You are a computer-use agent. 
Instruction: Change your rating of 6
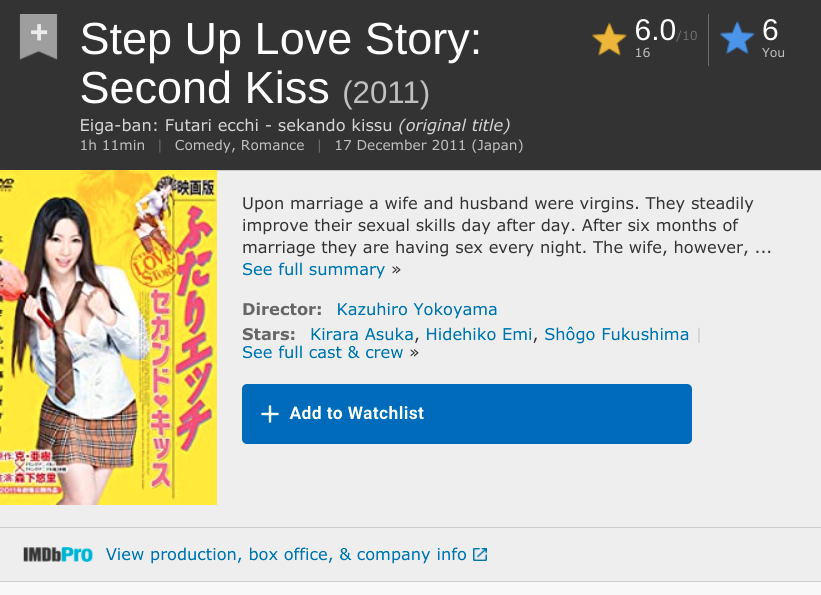(770, 31)
